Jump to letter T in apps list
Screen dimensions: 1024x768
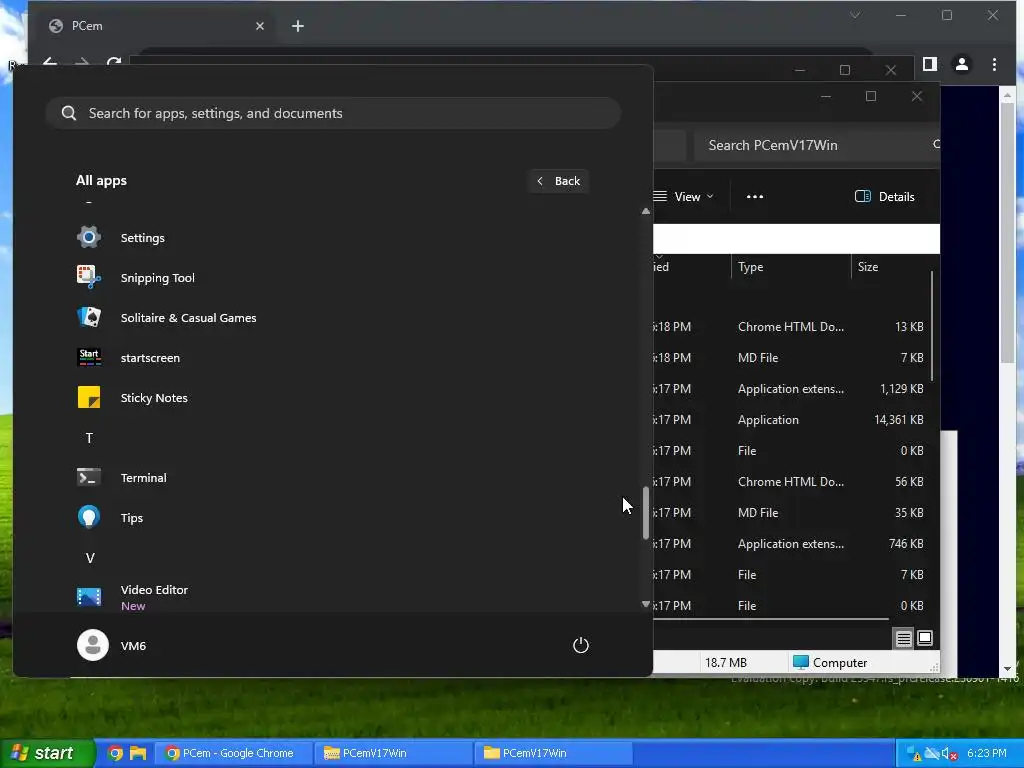(x=89, y=438)
